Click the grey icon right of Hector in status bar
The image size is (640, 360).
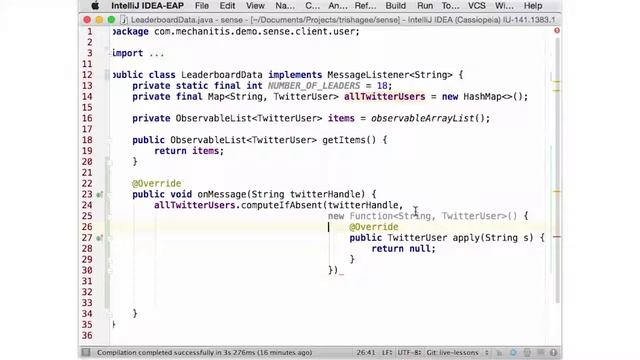[540, 352]
